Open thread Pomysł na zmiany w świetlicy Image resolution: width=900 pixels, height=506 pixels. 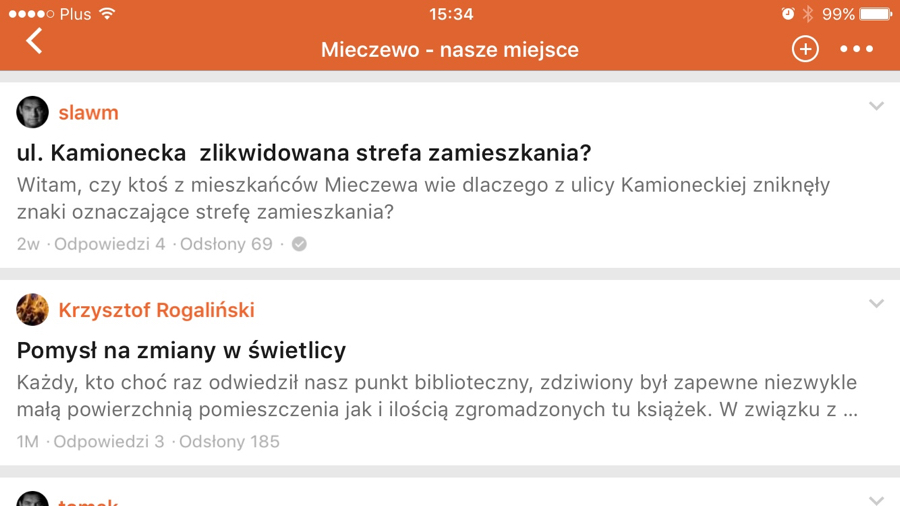coord(181,350)
